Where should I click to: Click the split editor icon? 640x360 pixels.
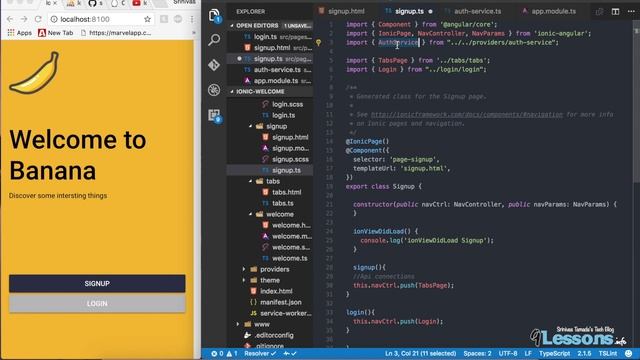click(x=615, y=11)
